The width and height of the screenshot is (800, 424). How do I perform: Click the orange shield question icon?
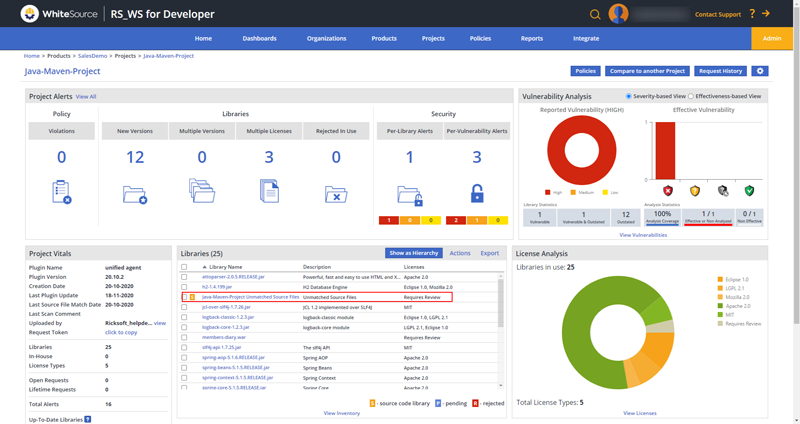[695, 191]
